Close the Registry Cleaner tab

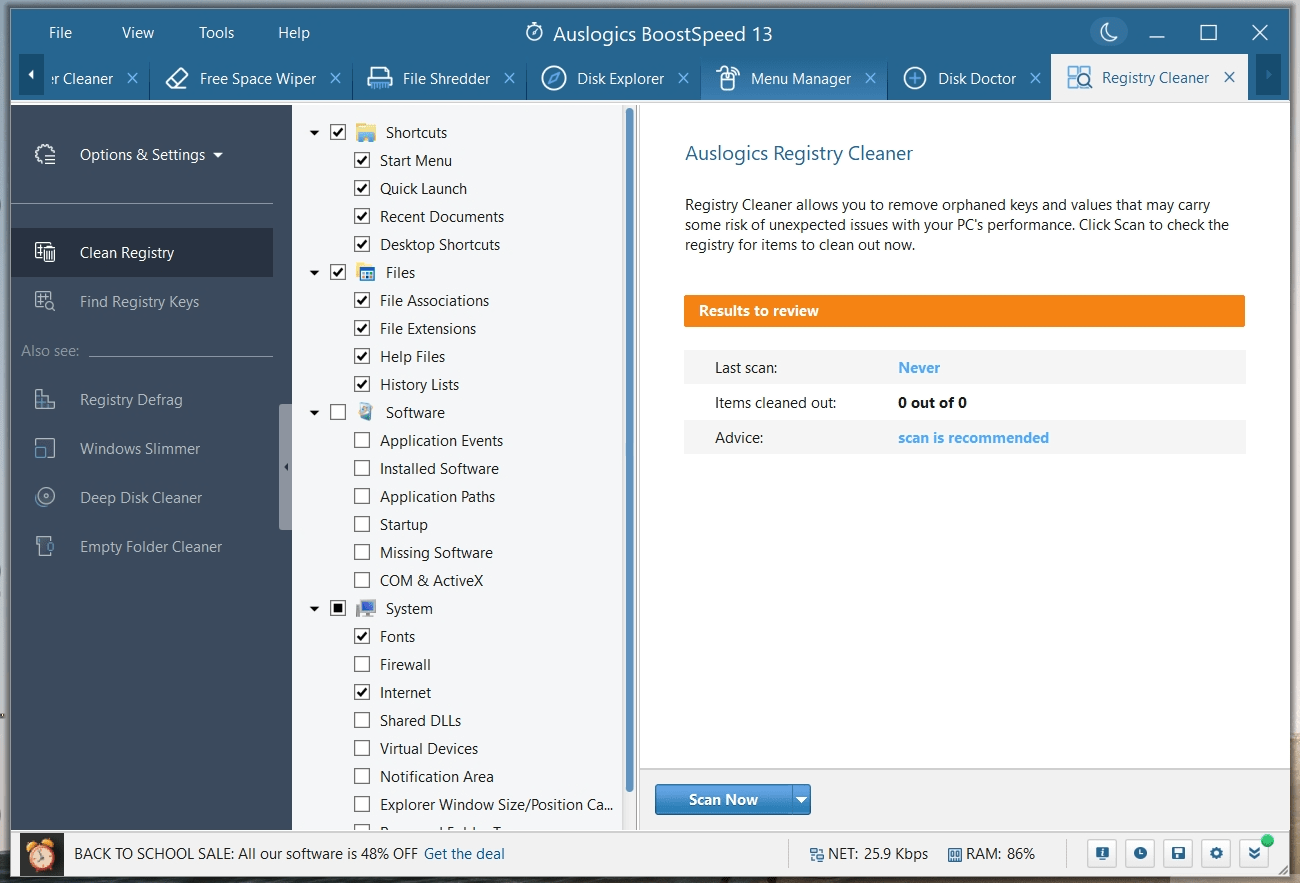click(x=1229, y=77)
